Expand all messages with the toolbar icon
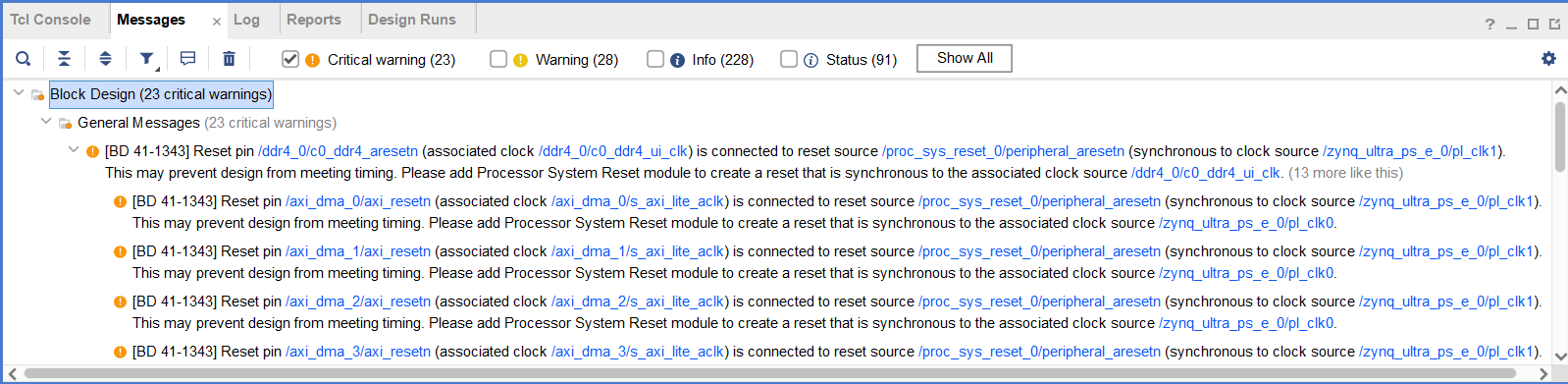1568x384 pixels. [x=105, y=59]
